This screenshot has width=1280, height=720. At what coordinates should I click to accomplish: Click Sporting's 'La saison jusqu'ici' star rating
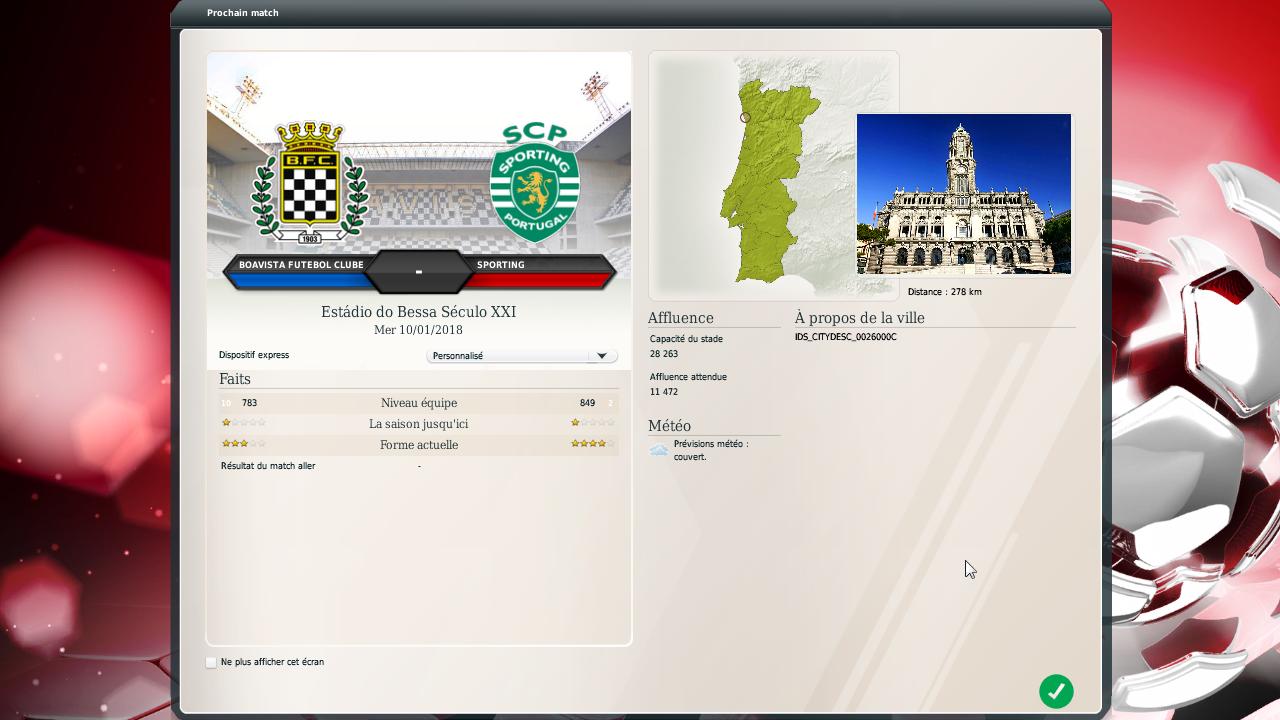click(593, 423)
